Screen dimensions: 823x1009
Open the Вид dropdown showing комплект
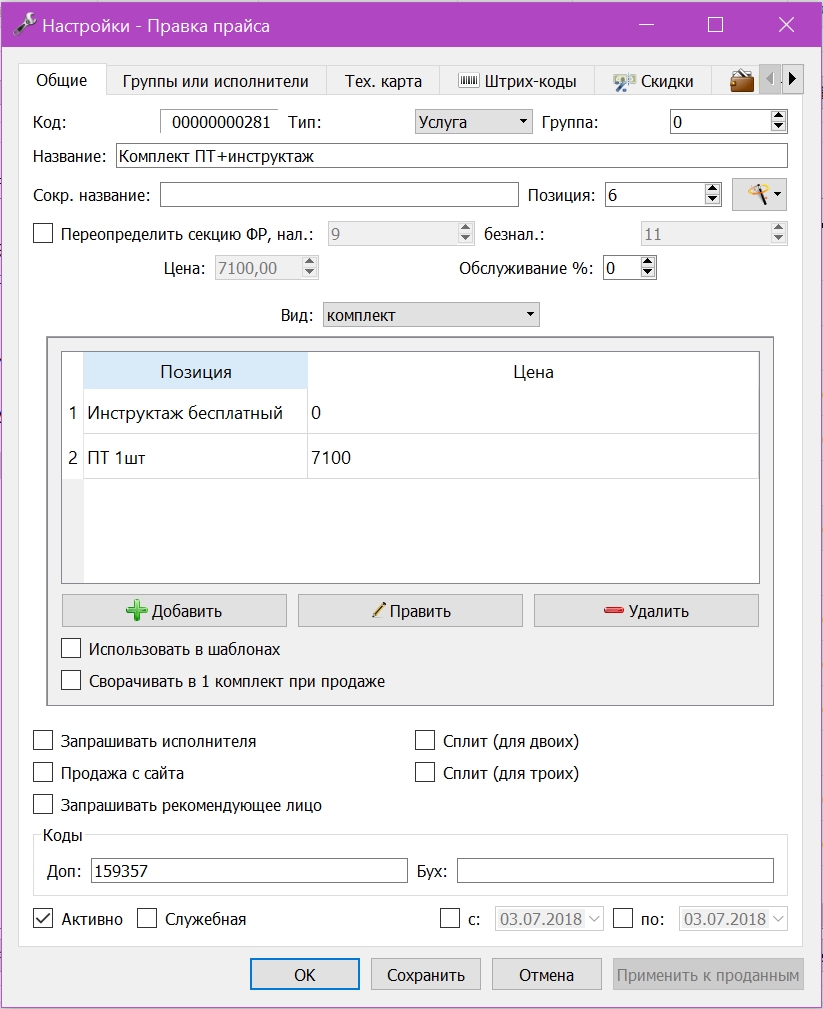(x=431, y=315)
